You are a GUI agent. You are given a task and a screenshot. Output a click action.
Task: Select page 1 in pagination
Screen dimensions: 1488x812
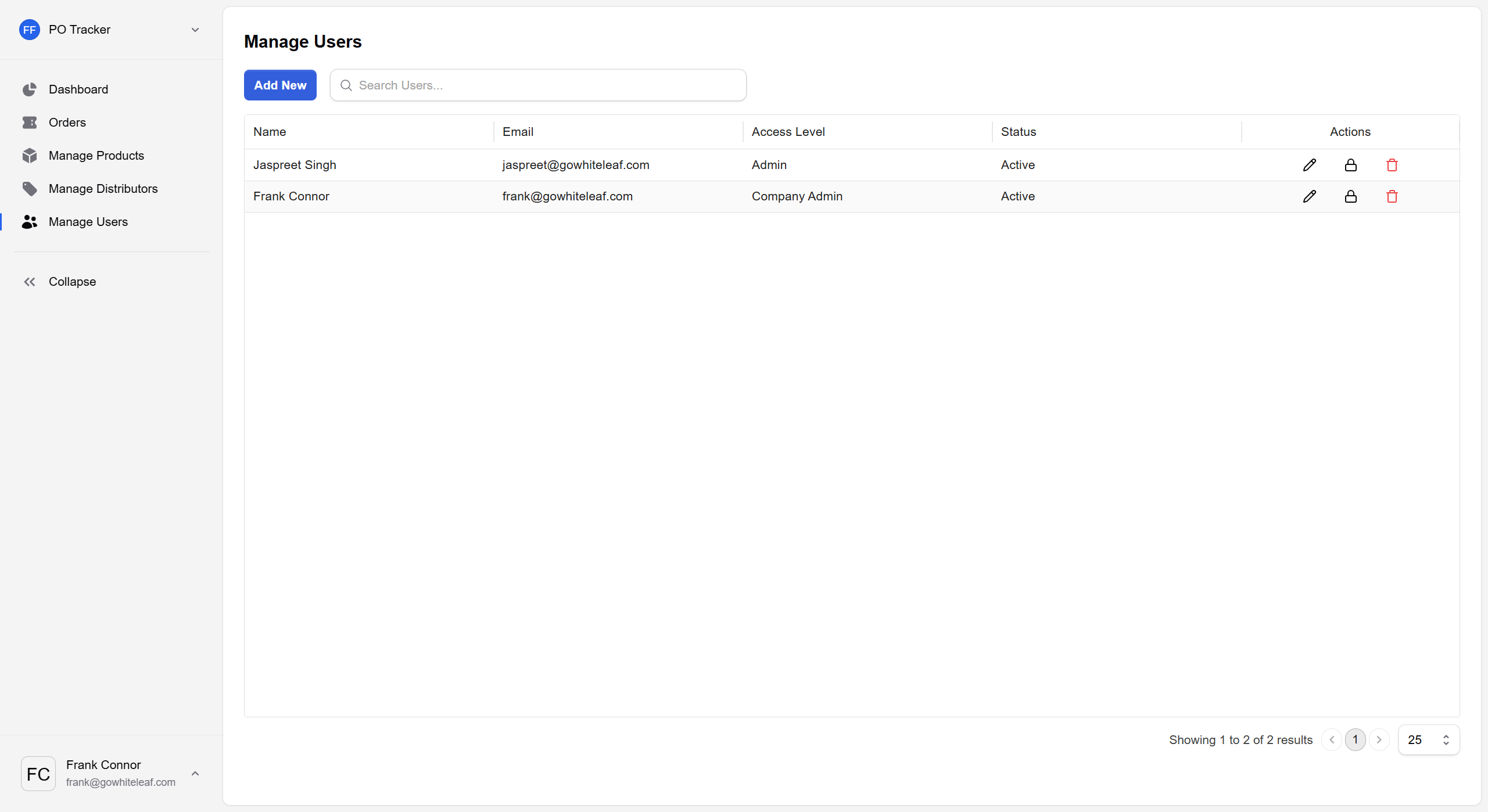click(1355, 739)
